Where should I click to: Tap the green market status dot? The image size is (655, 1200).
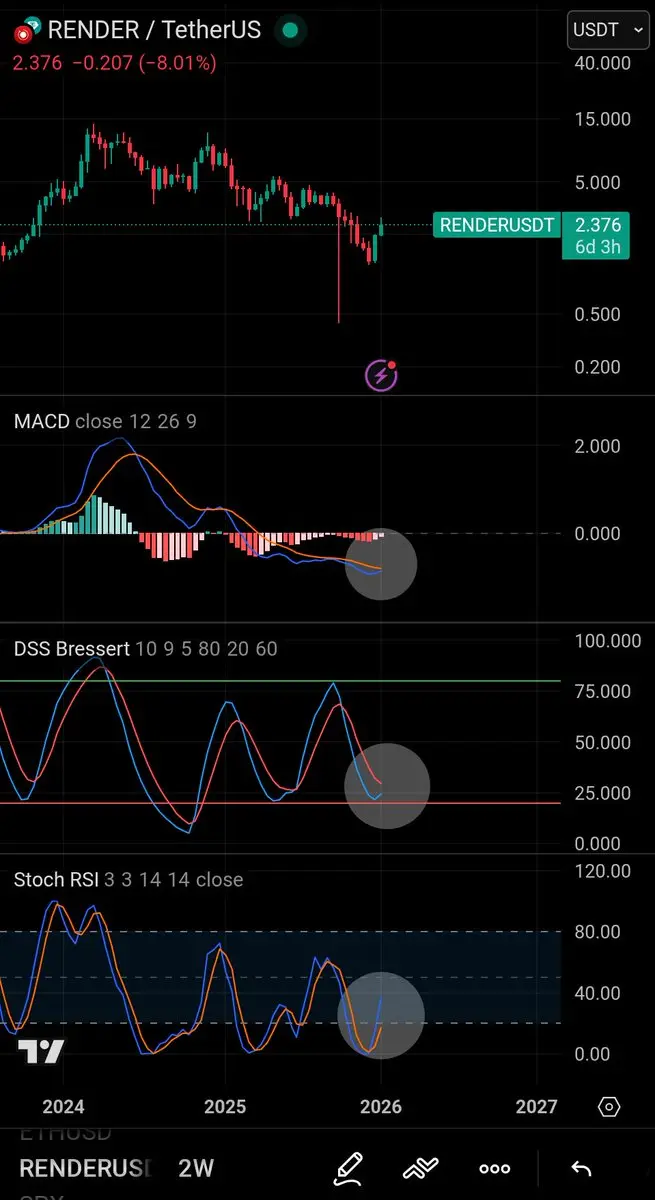tap(290, 30)
